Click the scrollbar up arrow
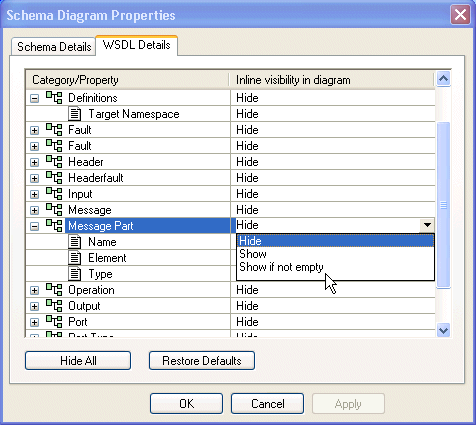The width and height of the screenshot is (476, 425). [x=443, y=79]
